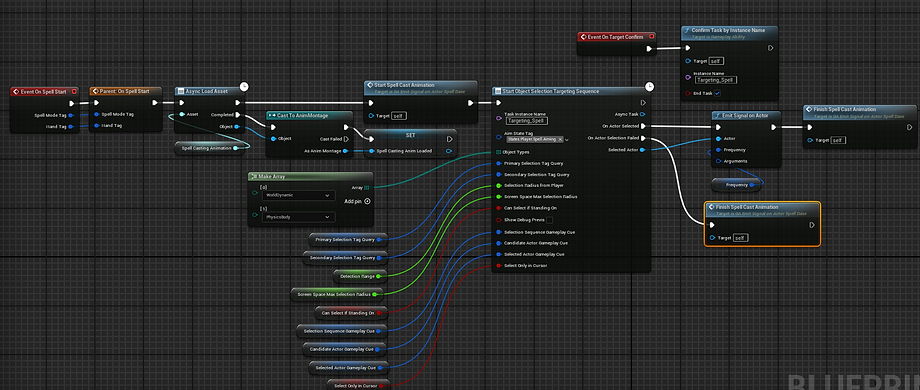Click the latent clock icon on Async Load Asset

pyautogui.click(x=244, y=87)
